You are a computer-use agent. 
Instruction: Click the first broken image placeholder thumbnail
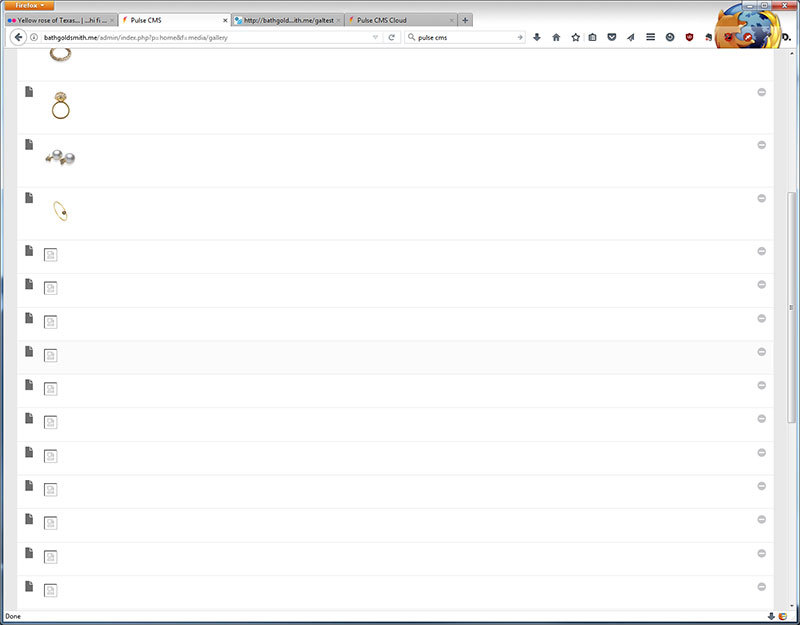tap(50, 255)
